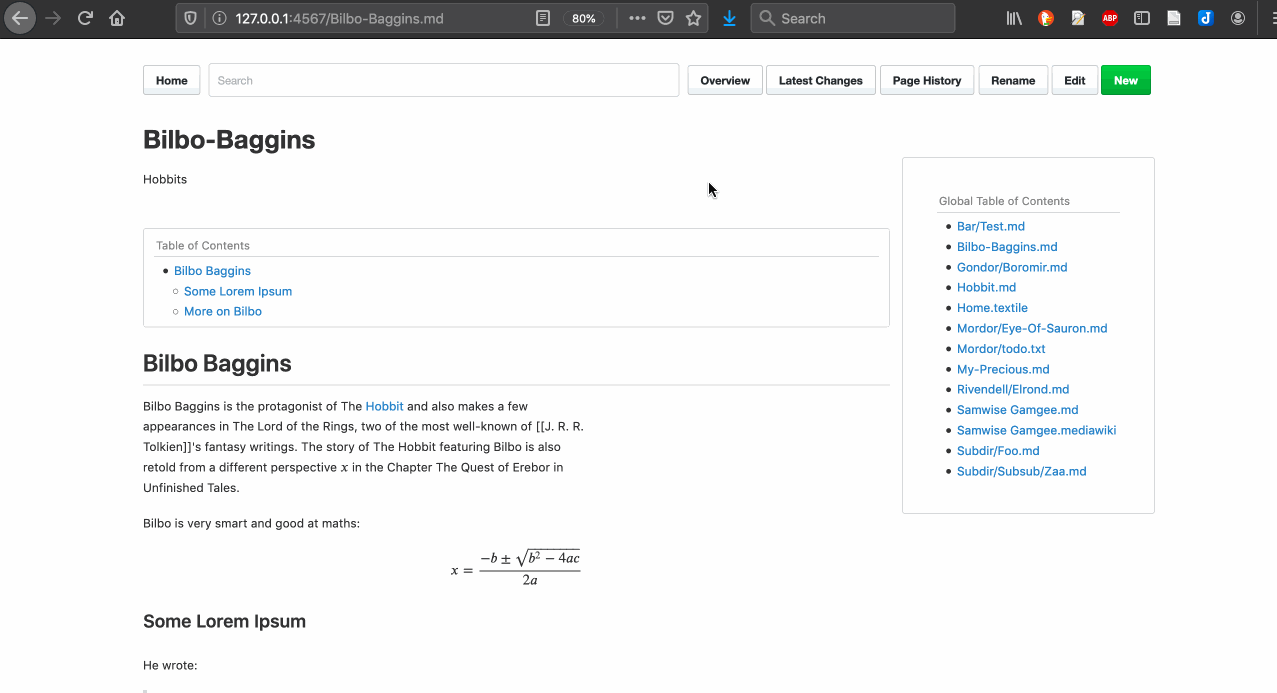
Task: Save page to Pocket icon
Action: pyautogui.click(x=665, y=18)
